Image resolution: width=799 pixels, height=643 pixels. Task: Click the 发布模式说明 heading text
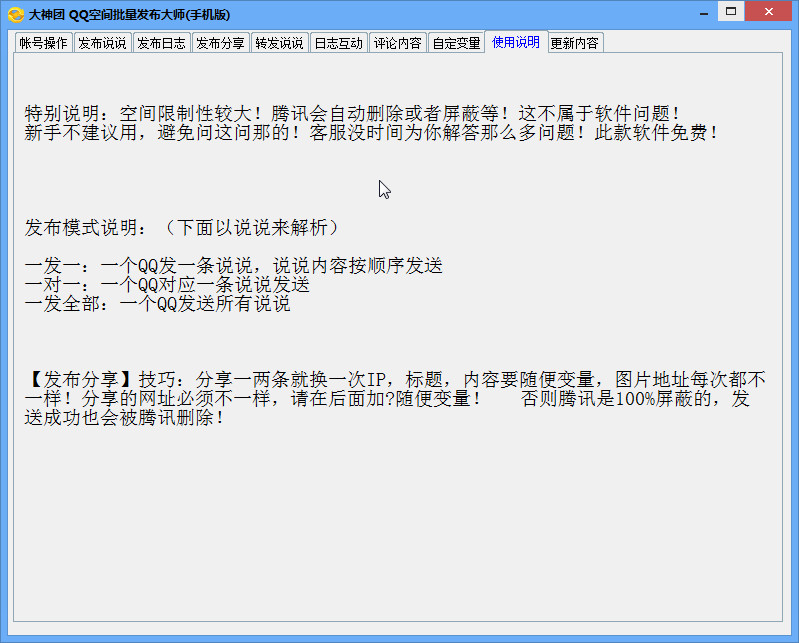click(x=182, y=227)
